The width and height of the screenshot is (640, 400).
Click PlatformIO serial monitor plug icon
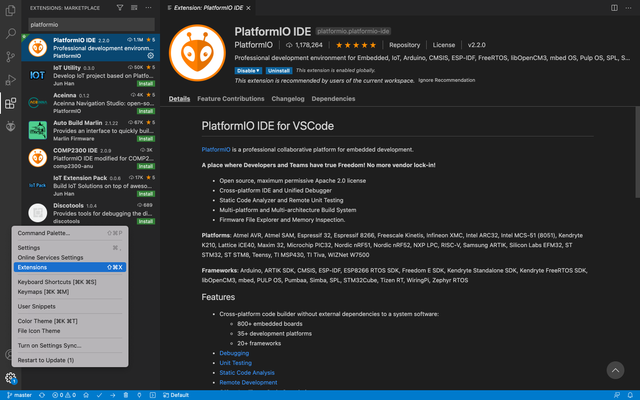click(139, 395)
